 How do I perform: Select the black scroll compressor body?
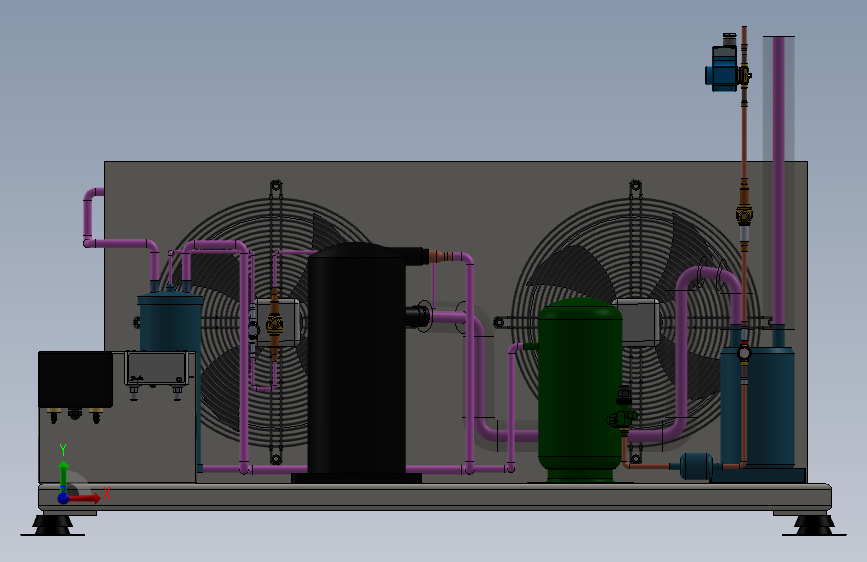(x=357, y=360)
